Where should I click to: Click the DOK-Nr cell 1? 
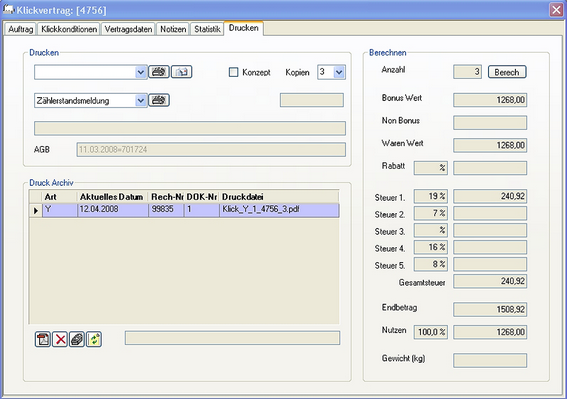click(x=201, y=209)
